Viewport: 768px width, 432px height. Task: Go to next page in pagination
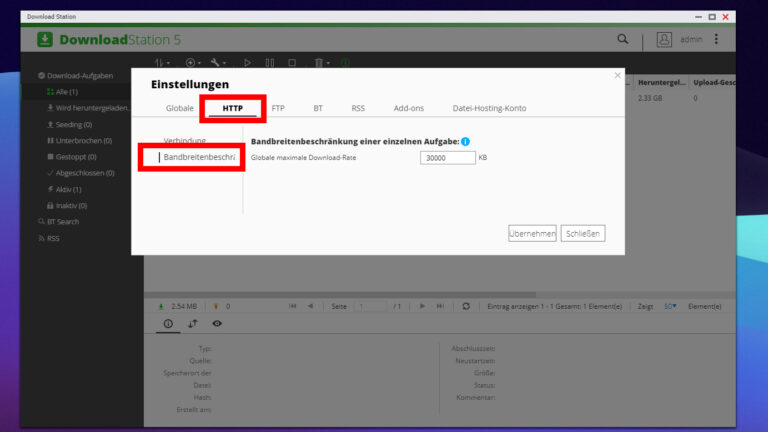point(422,306)
